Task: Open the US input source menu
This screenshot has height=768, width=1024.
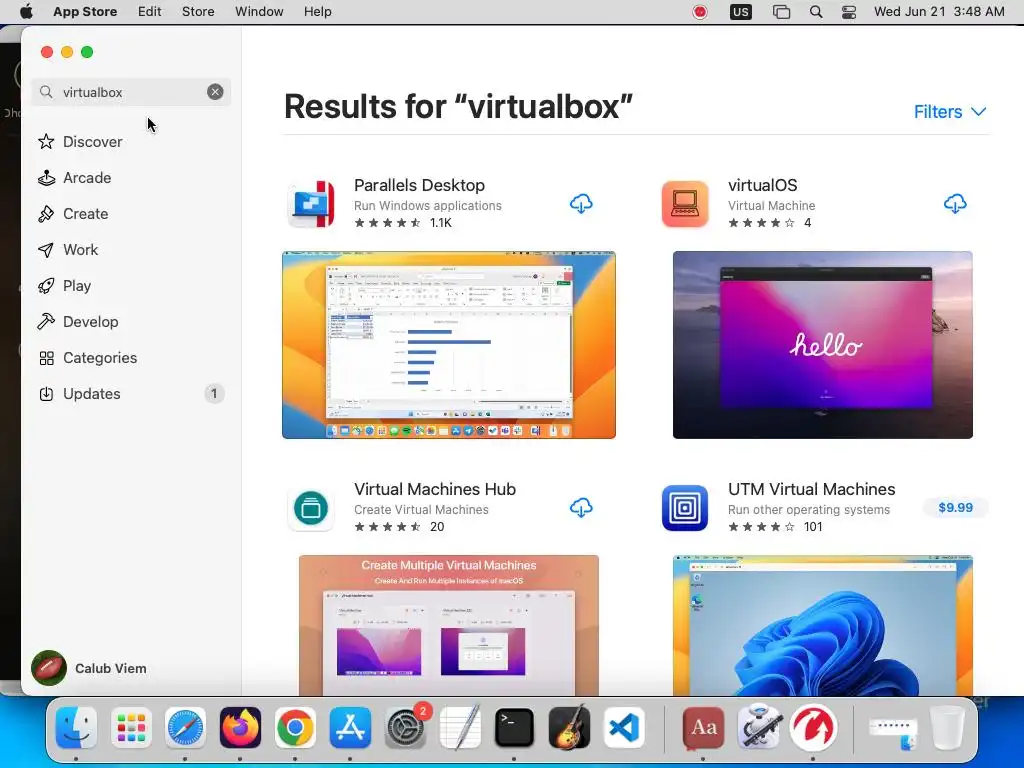Action: pos(741,12)
